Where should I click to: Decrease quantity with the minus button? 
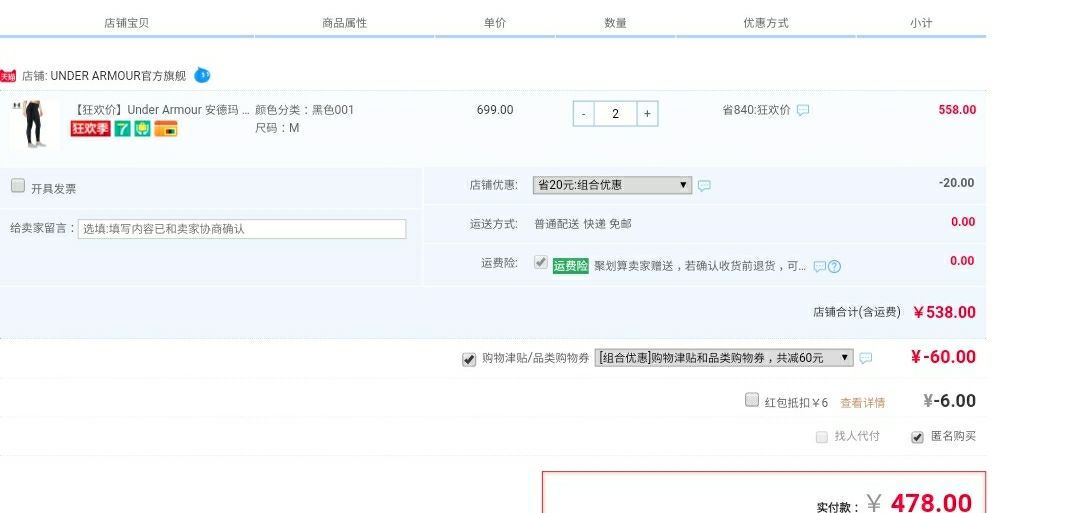(x=584, y=114)
